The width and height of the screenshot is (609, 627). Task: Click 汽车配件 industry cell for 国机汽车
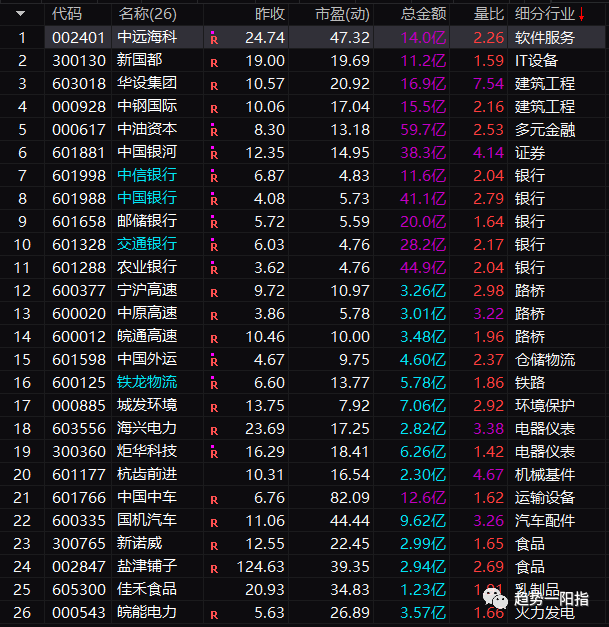[x=545, y=521]
